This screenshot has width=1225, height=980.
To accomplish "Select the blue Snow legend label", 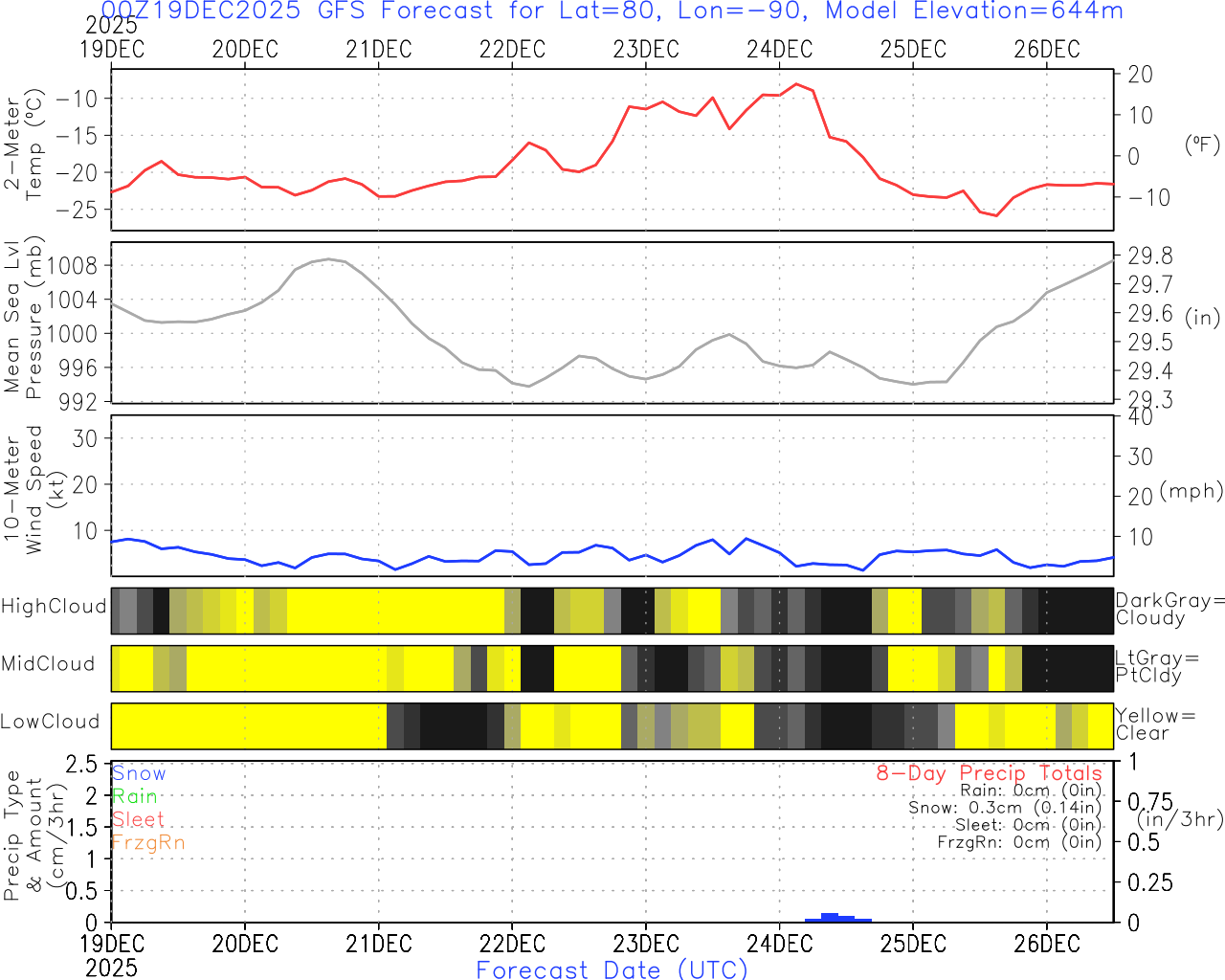I will coord(139,773).
